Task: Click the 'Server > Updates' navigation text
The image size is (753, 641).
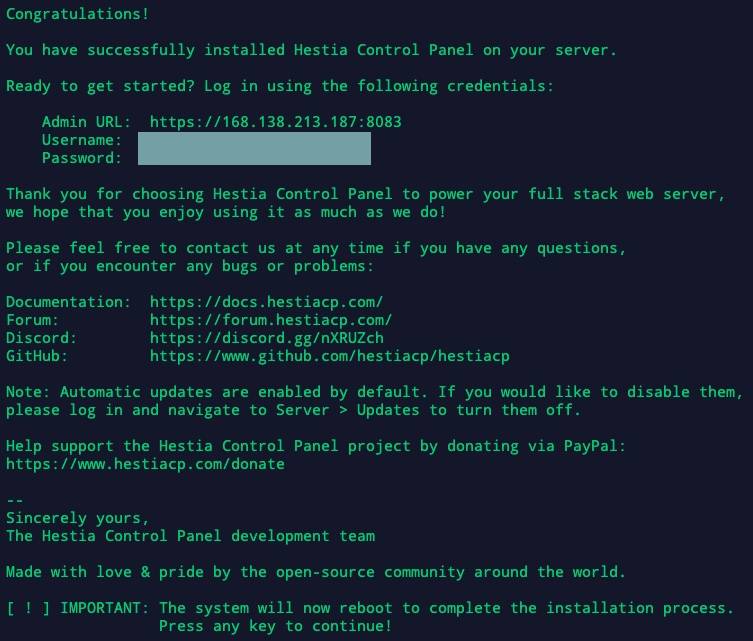Action: (x=347, y=410)
